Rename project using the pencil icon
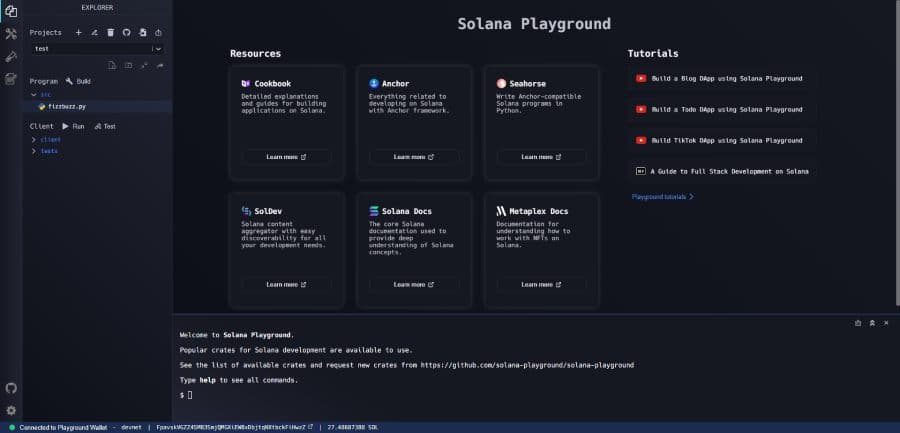900x433 pixels. click(95, 33)
